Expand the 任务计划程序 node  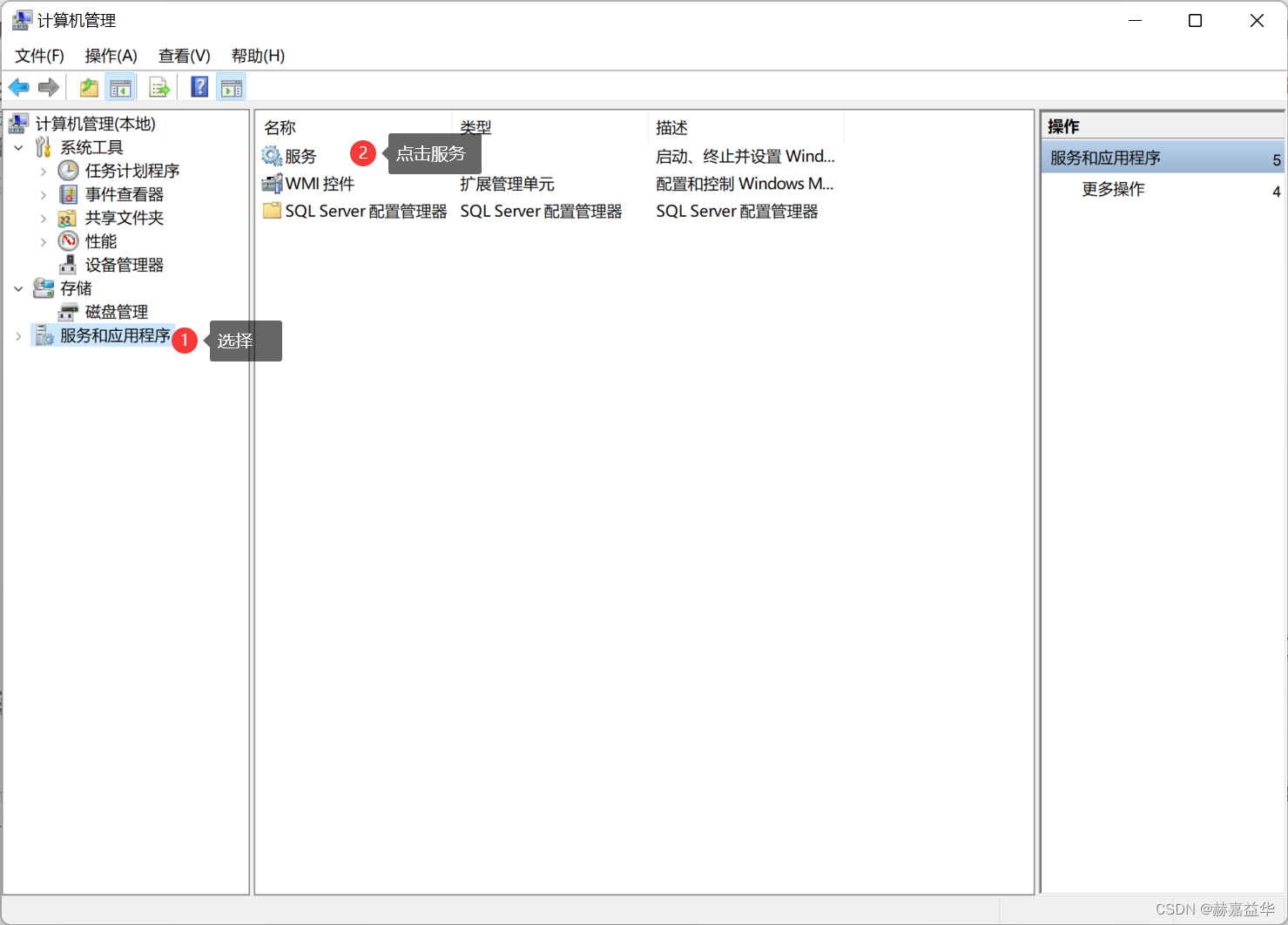click(x=43, y=172)
